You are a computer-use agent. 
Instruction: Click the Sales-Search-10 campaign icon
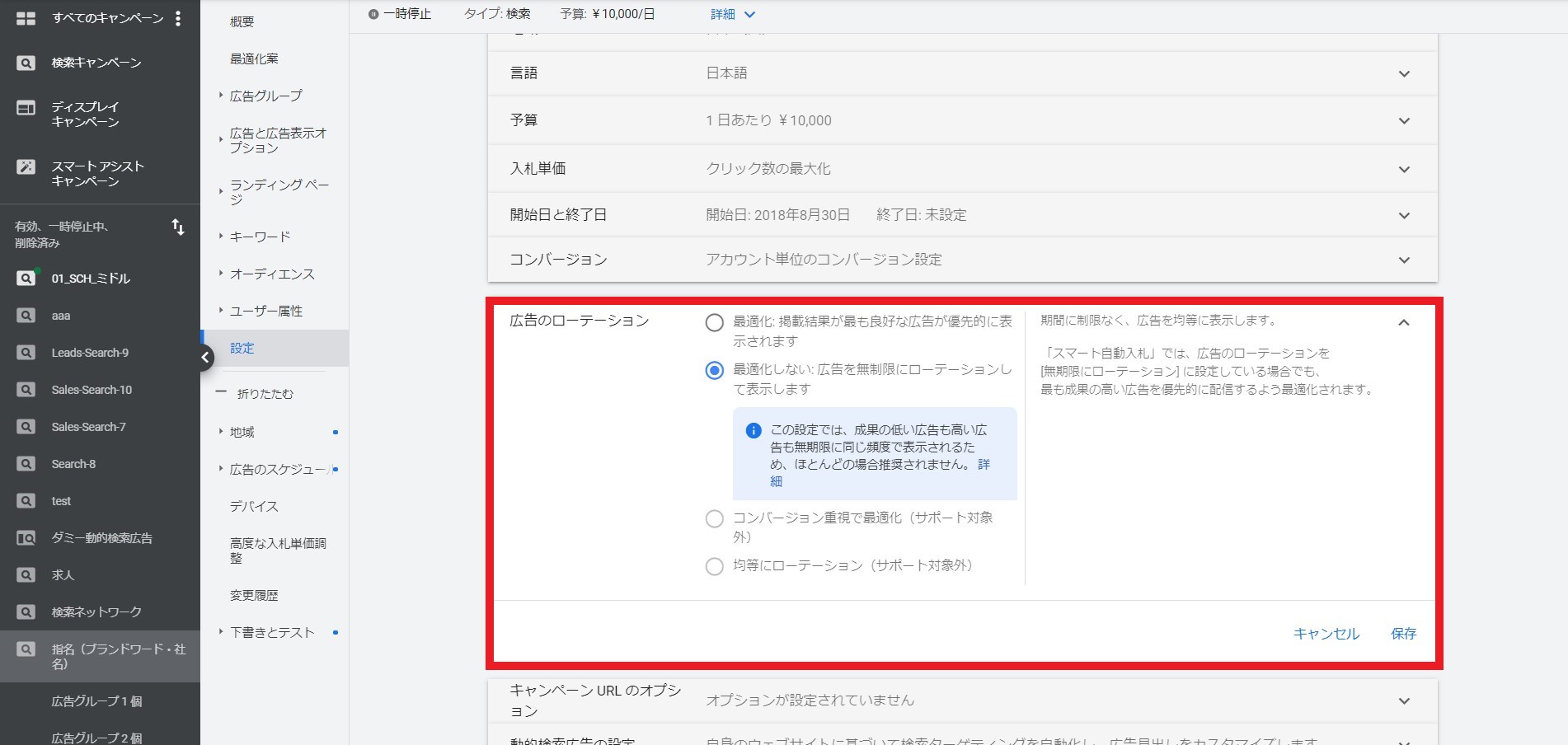[x=26, y=390]
